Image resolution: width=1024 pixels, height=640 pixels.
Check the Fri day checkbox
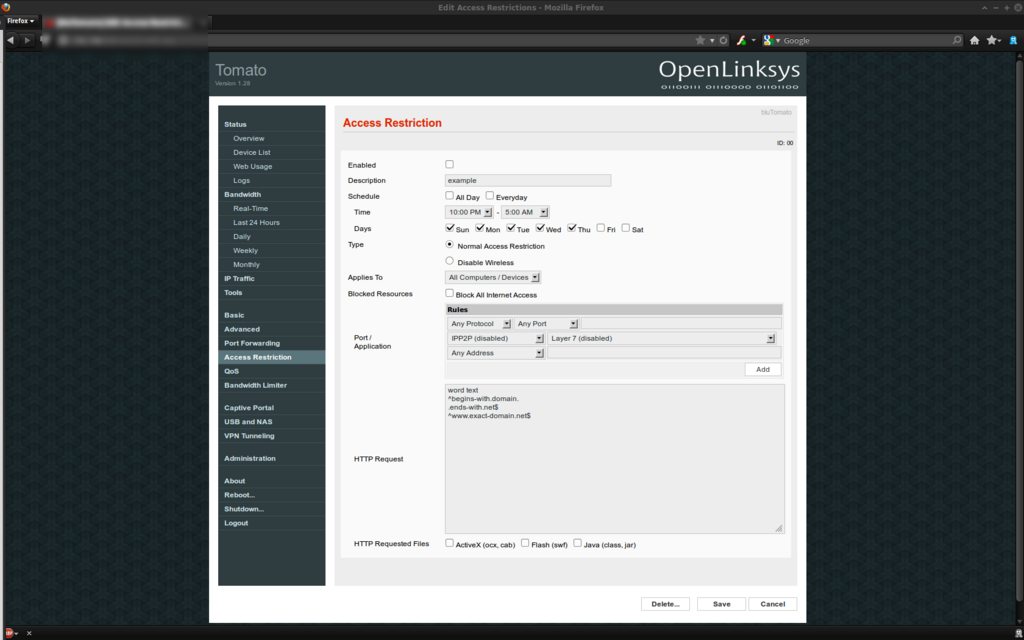tap(601, 228)
